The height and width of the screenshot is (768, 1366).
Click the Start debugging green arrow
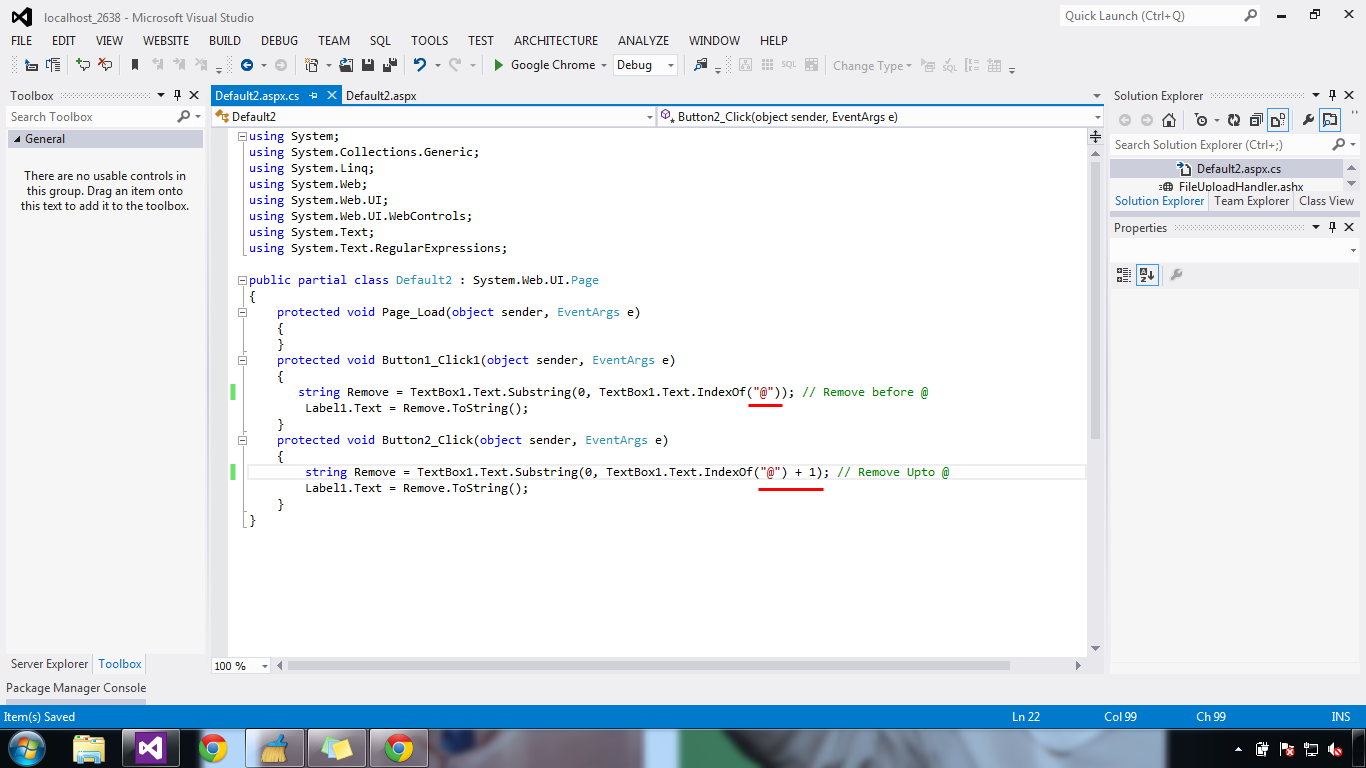click(x=498, y=65)
